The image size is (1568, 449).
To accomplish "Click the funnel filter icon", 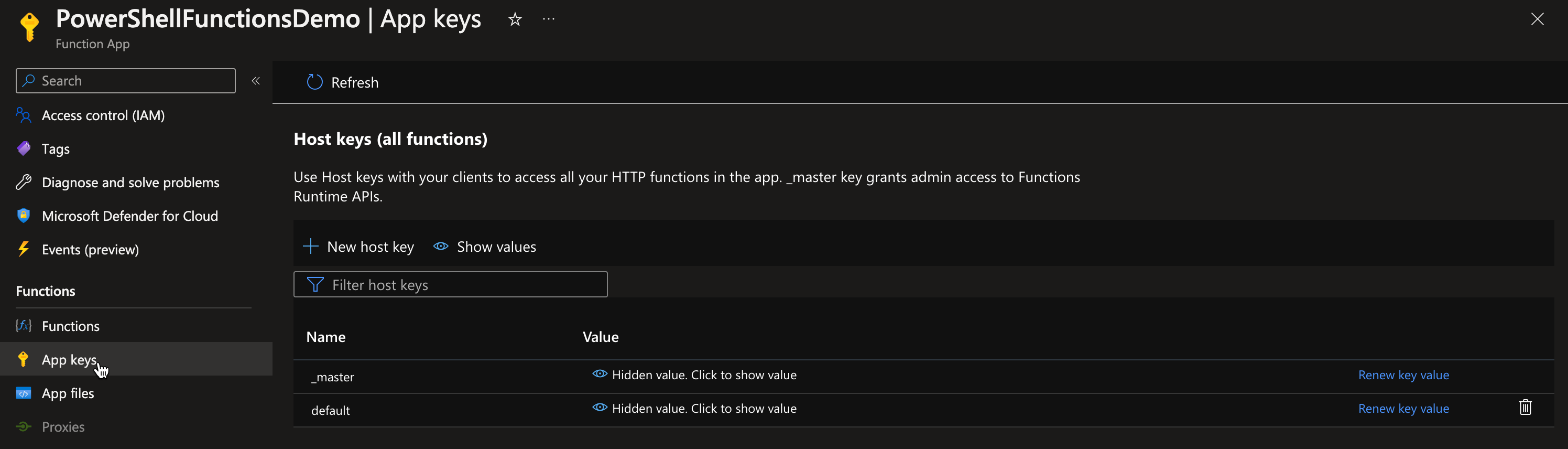I will pos(315,284).
